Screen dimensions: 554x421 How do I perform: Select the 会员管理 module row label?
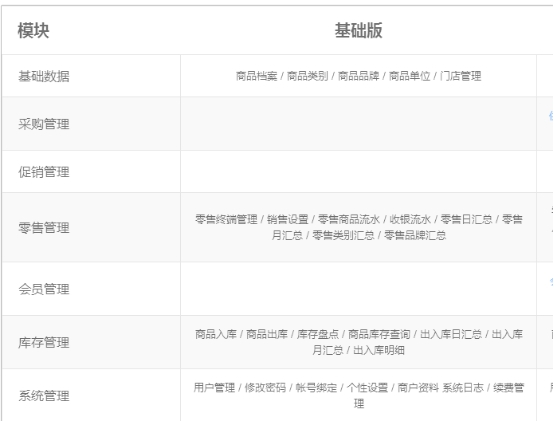[x=44, y=289]
